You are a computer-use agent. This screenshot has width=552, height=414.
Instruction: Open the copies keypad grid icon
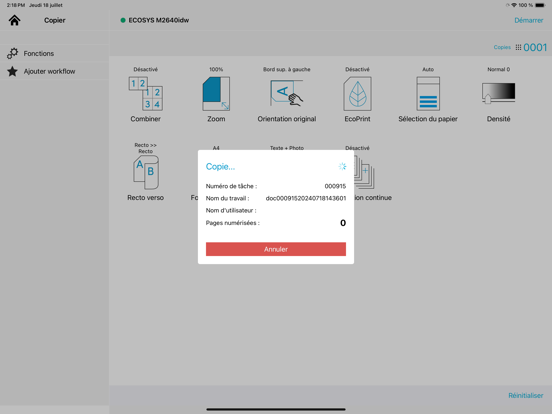[518, 47]
